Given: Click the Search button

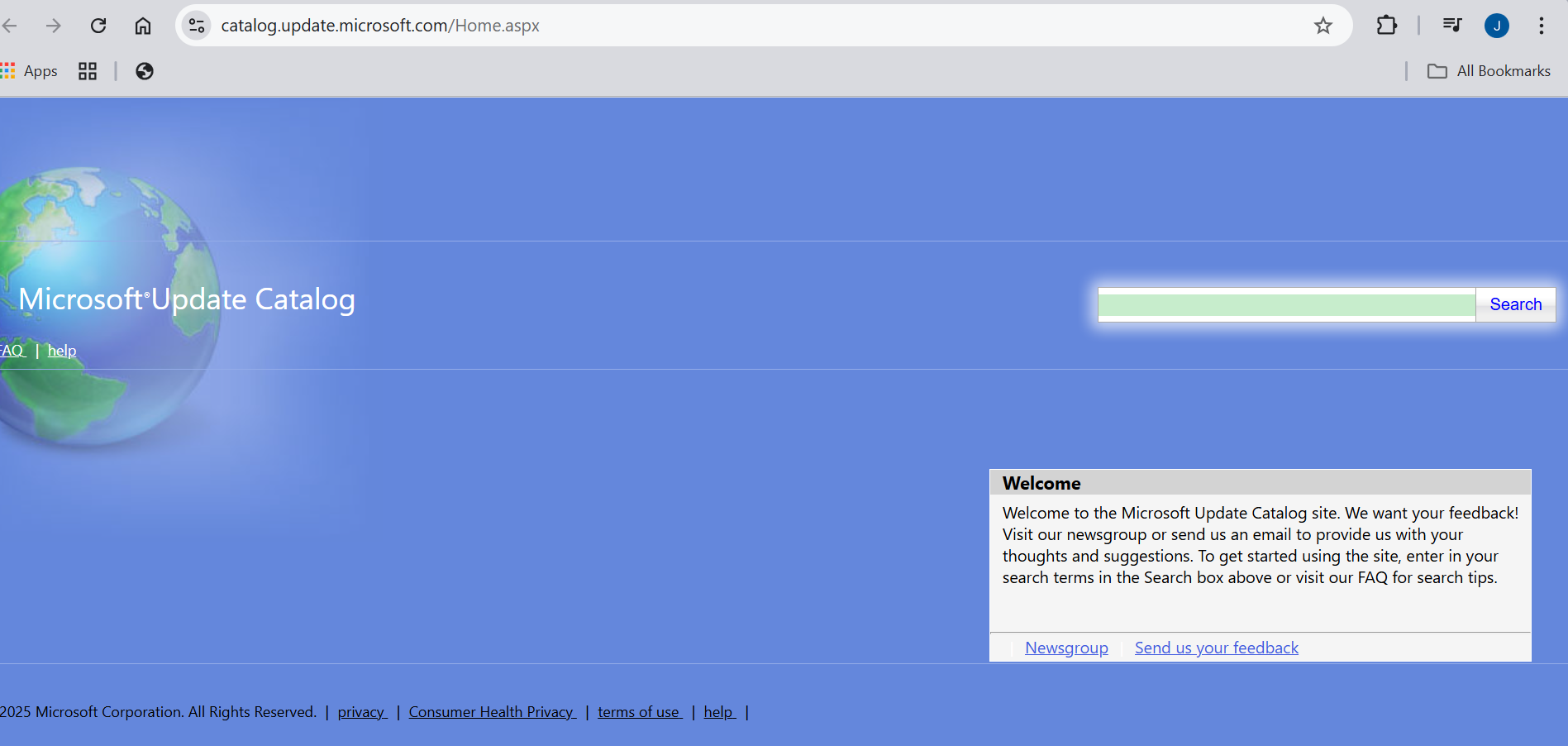Looking at the screenshot, I should point(1515,304).
